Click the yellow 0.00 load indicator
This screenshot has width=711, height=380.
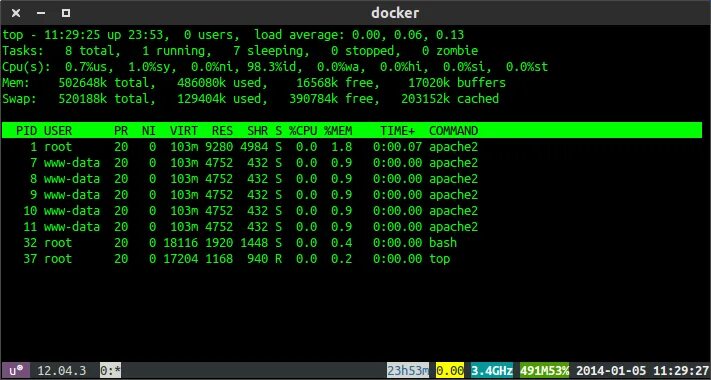[449, 370]
